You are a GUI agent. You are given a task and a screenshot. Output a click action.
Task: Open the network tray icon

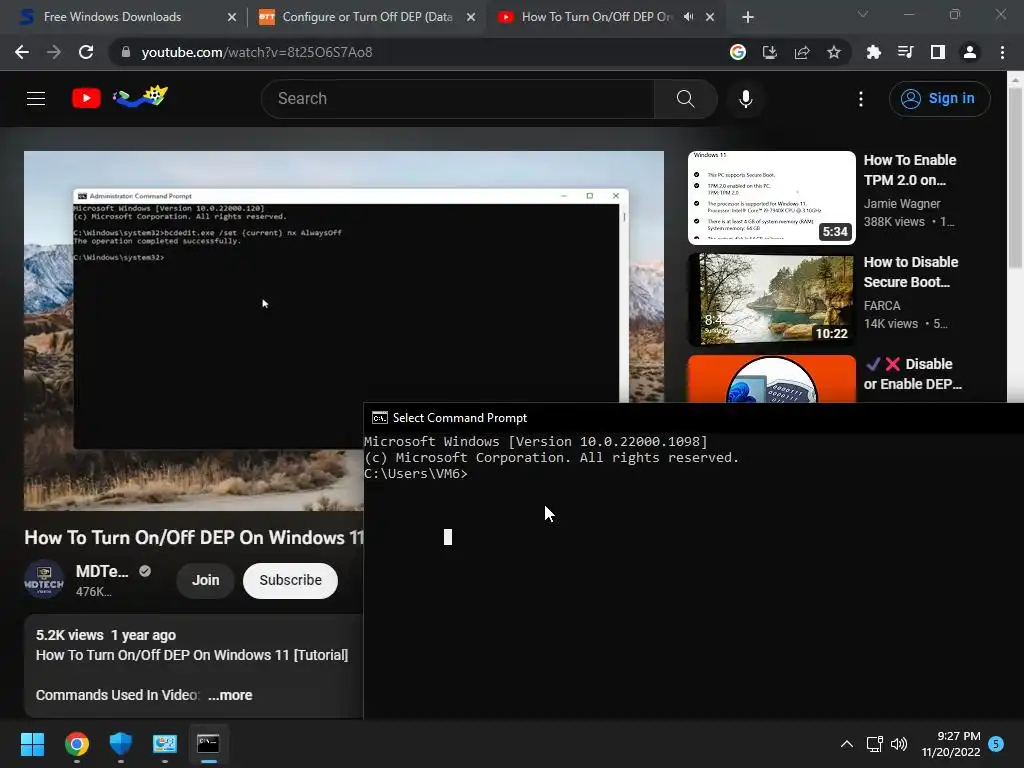tap(874, 743)
